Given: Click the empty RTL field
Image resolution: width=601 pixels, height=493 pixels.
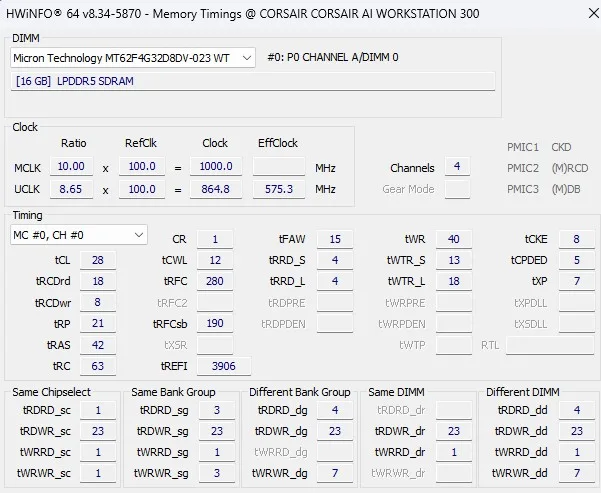Looking at the screenshot, I should [549, 345].
